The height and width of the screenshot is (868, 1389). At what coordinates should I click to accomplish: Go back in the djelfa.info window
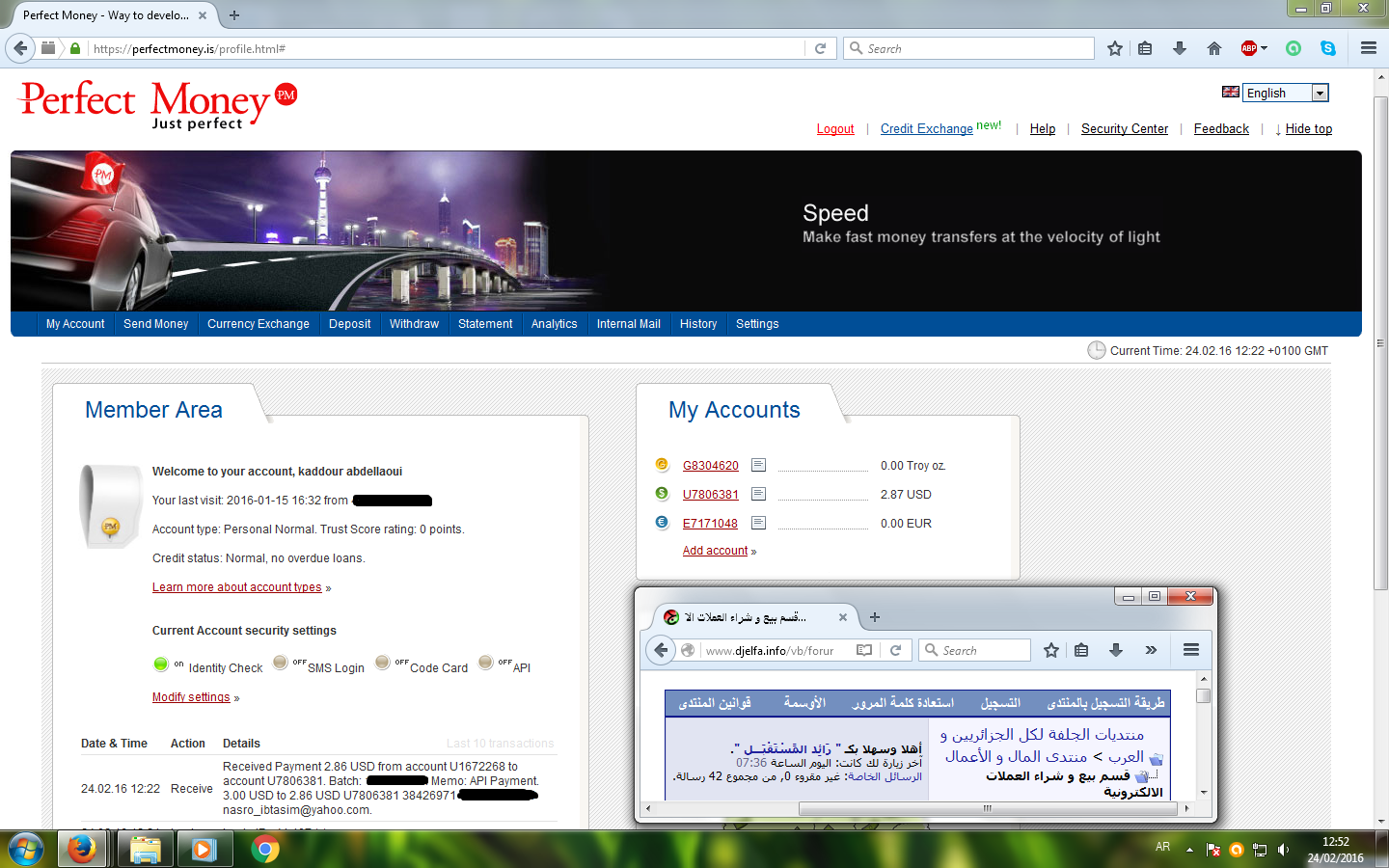coord(661,650)
